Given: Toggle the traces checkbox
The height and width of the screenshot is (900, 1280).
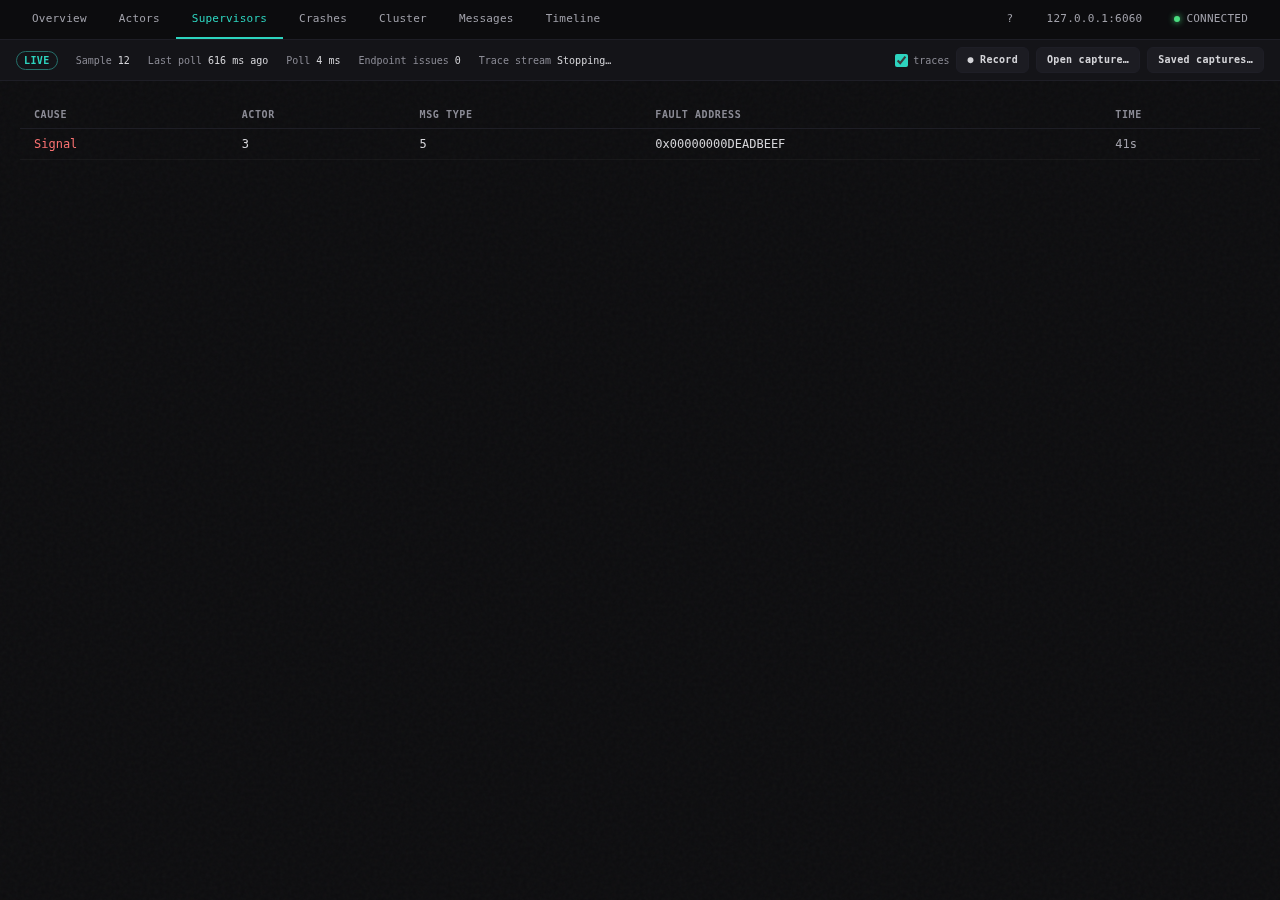Looking at the screenshot, I should pyautogui.click(x=901, y=60).
